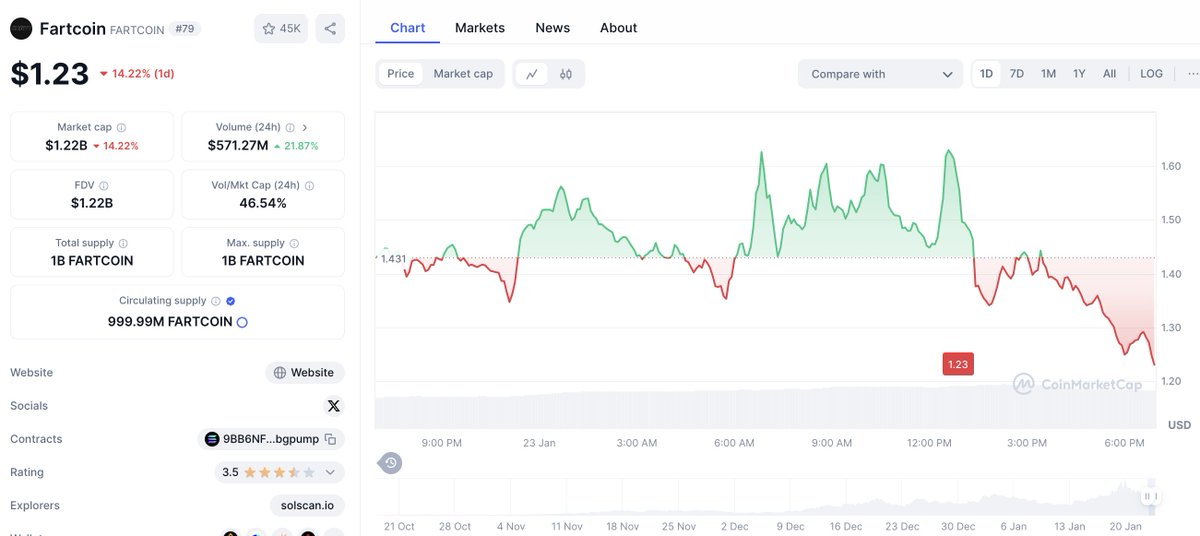Image resolution: width=1200 pixels, height=536 pixels.
Task: Click the 1.23 current price label on chart
Action: click(x=958, y=364)
